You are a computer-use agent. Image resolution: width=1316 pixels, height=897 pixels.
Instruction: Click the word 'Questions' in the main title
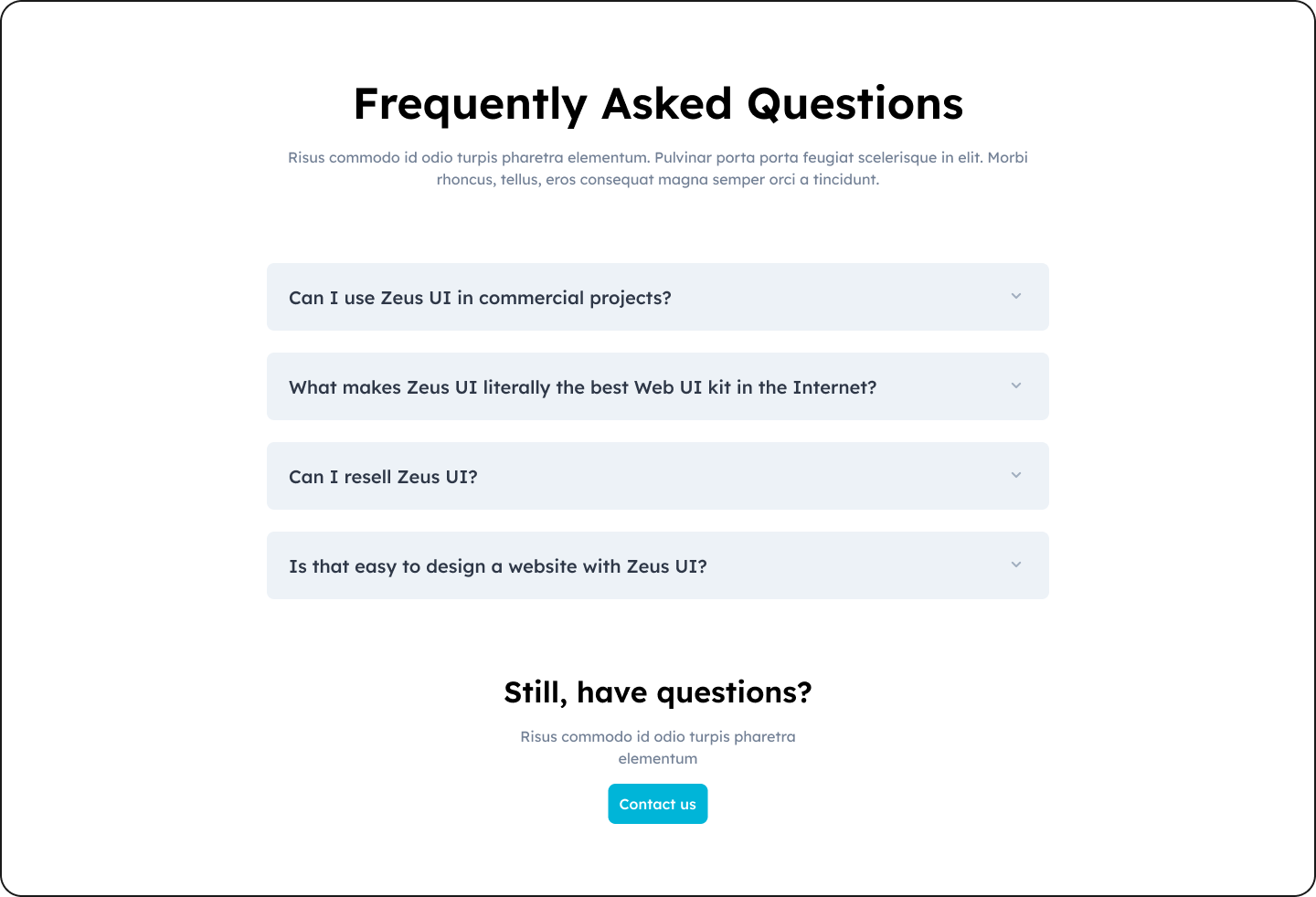click(x=854, y=103)
